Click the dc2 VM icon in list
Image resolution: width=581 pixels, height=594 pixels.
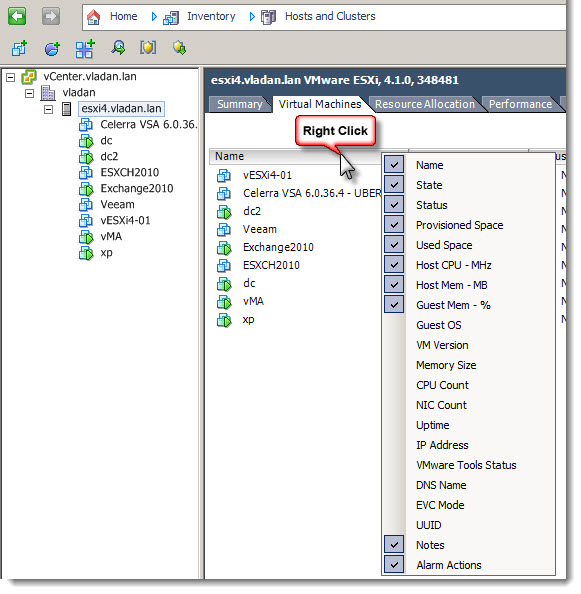click(x=224, y=211)
